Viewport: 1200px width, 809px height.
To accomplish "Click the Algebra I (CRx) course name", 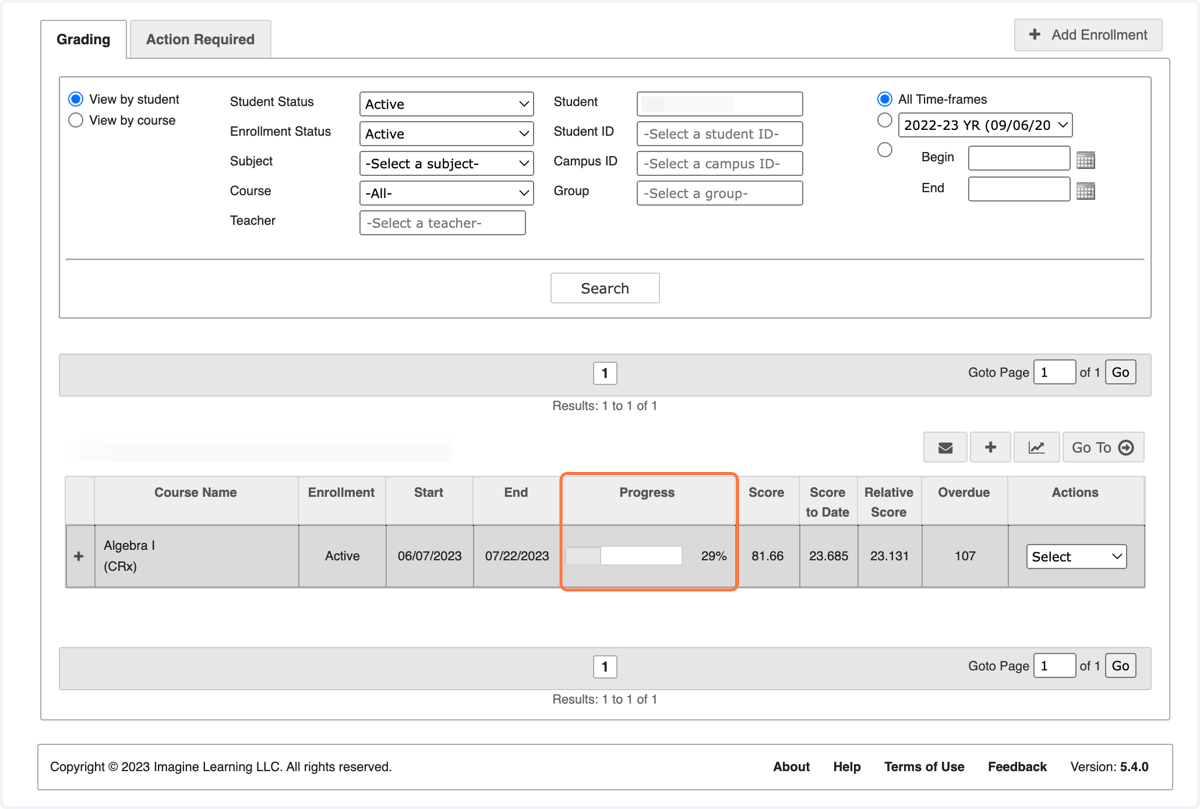I will click(130, 556).
